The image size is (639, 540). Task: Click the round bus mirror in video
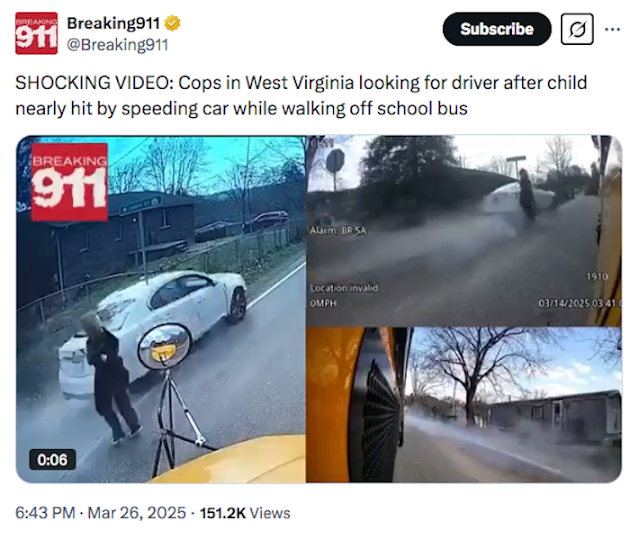[x=164, y=346]
